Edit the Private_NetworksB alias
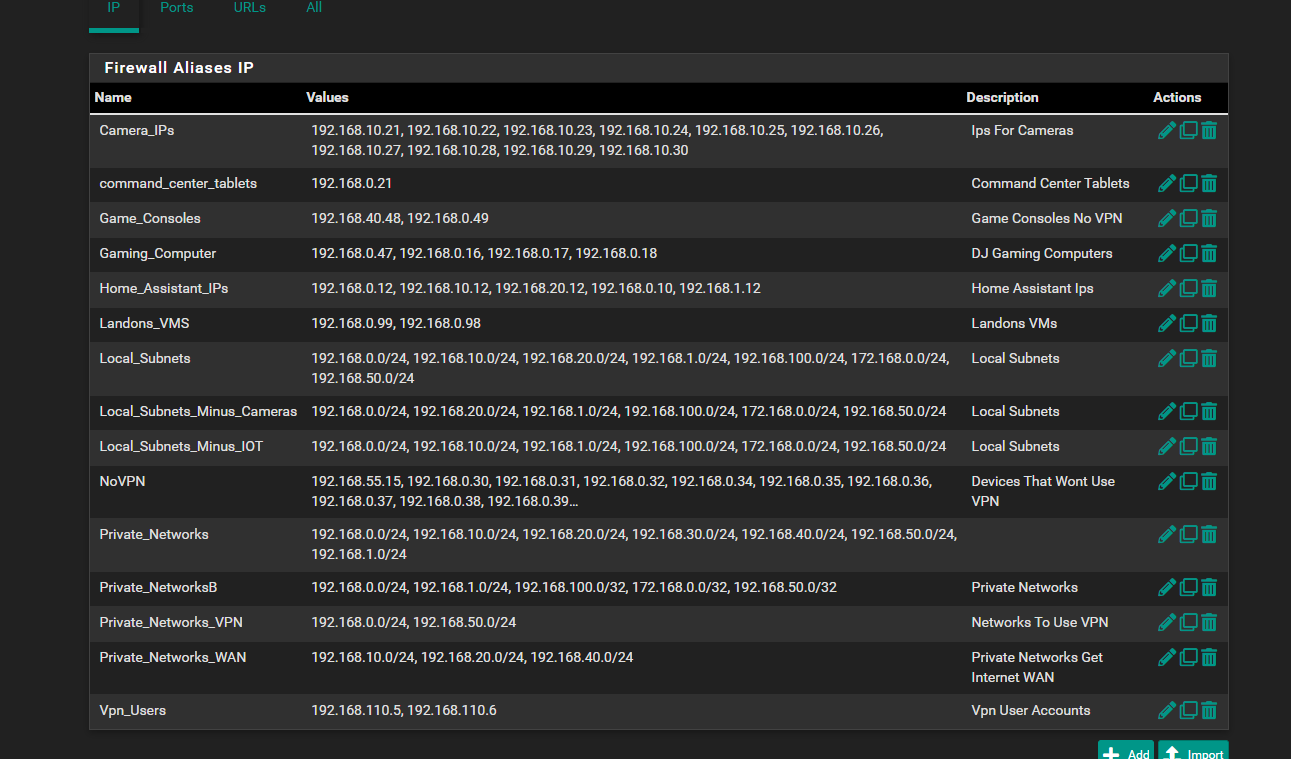Viewport: 1291px width, 759px height. point(1166,587)
